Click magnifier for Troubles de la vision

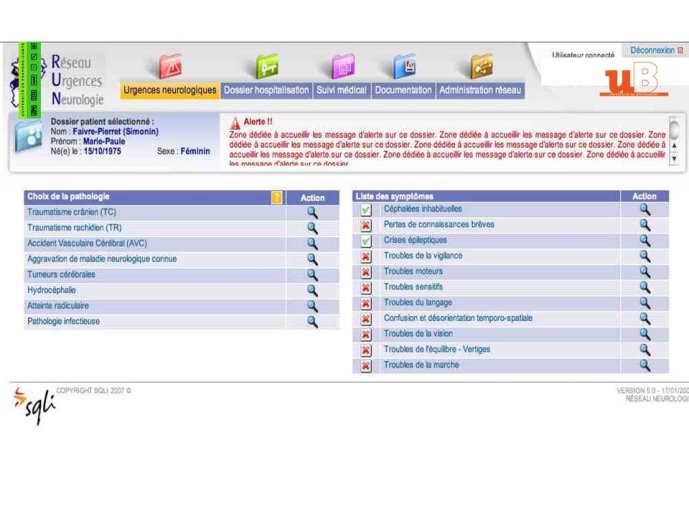tap(645, 334)
